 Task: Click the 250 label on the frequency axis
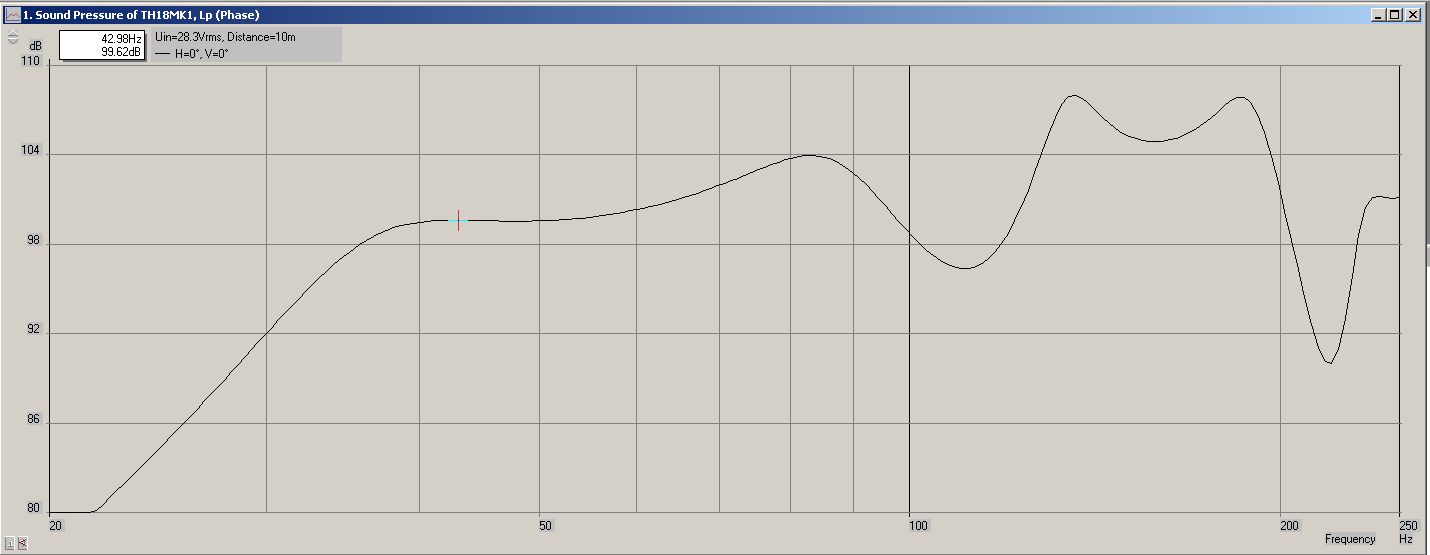pos(1408,525)
